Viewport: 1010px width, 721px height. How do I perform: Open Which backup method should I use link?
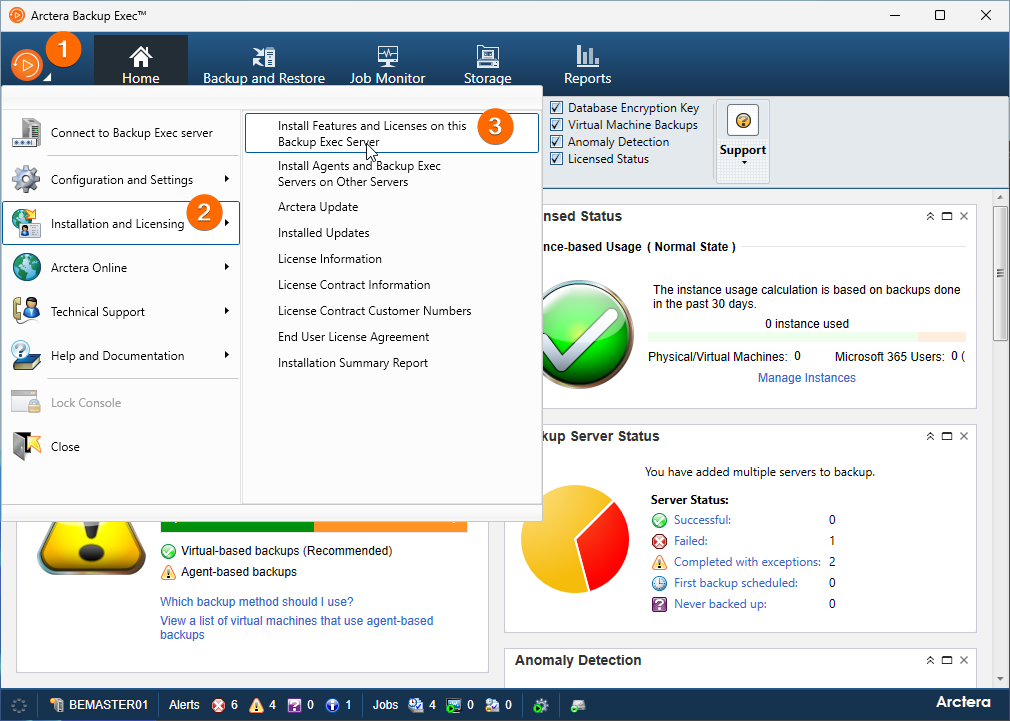tap(256, 602)
